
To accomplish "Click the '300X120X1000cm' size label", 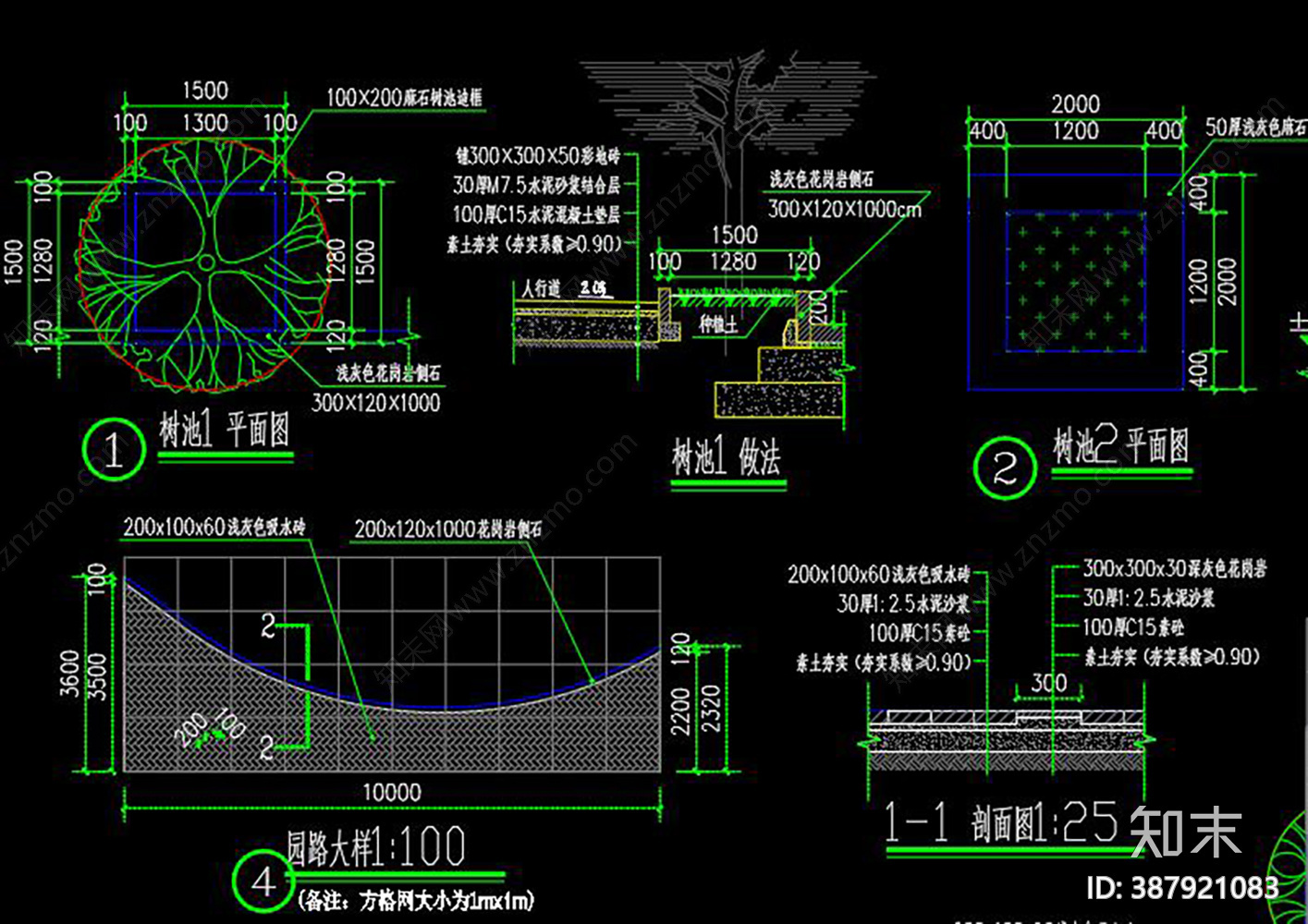I will [x=845, y=210].
